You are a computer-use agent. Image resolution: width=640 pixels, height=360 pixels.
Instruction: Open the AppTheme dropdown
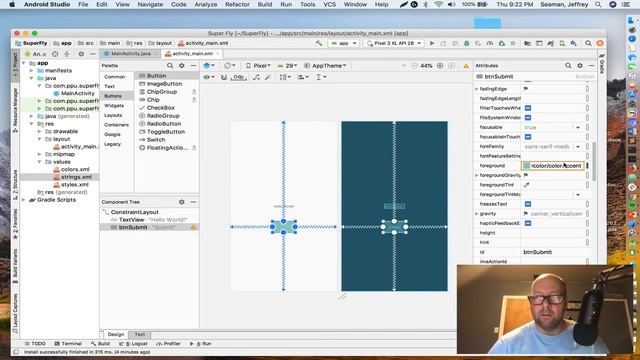click(326, 66)
